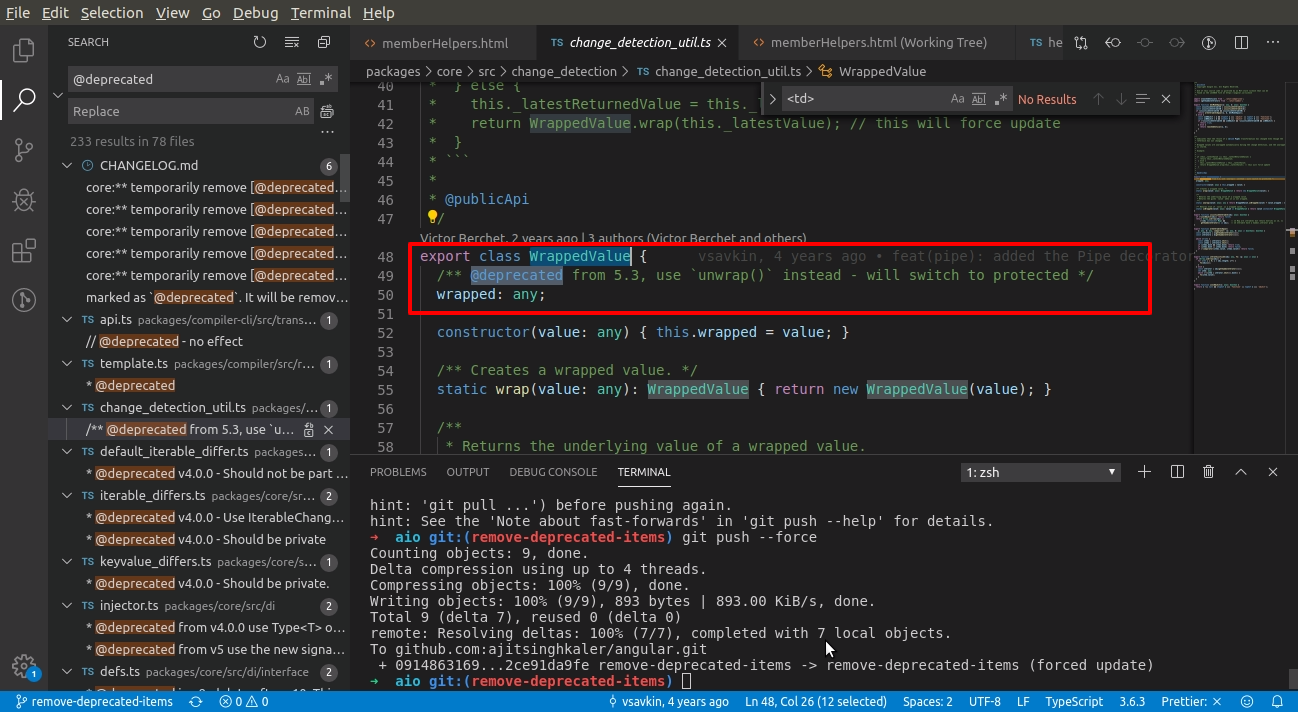Toggle Find in Selection in find widget

pyautogui.click(x=1143, y=99)
